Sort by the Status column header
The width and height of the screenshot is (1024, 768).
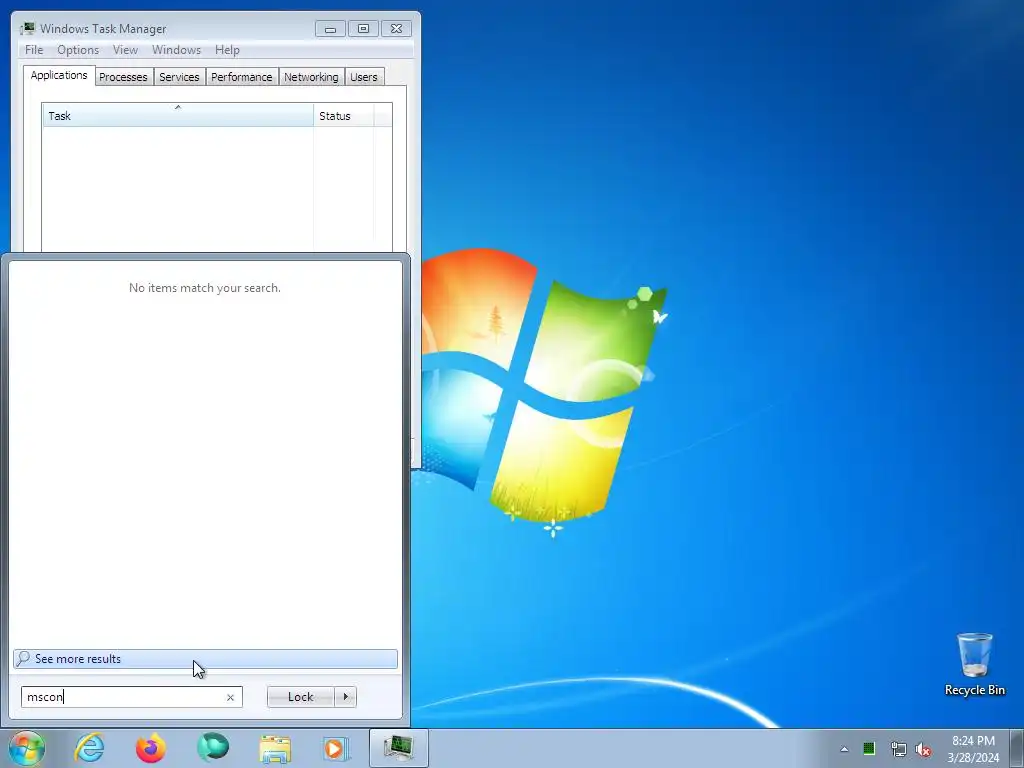click(344, 116)
